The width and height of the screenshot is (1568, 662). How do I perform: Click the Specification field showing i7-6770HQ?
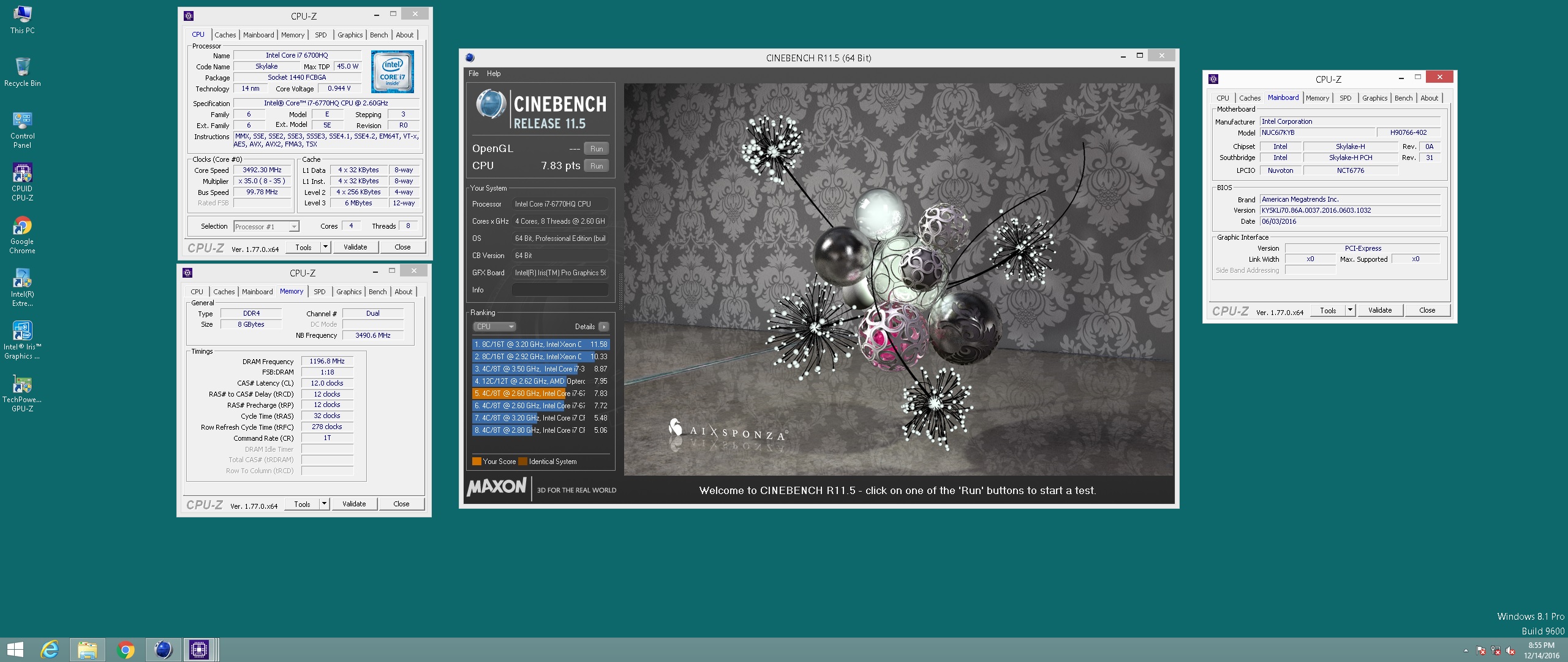326,104
